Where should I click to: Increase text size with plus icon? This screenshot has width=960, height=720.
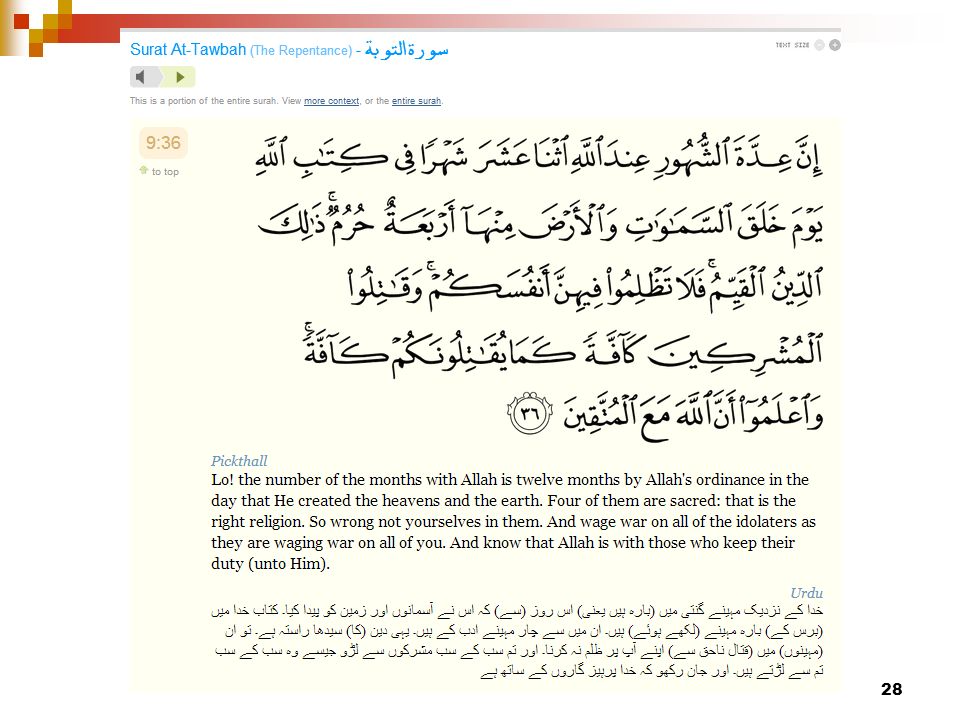pos(834,45)
